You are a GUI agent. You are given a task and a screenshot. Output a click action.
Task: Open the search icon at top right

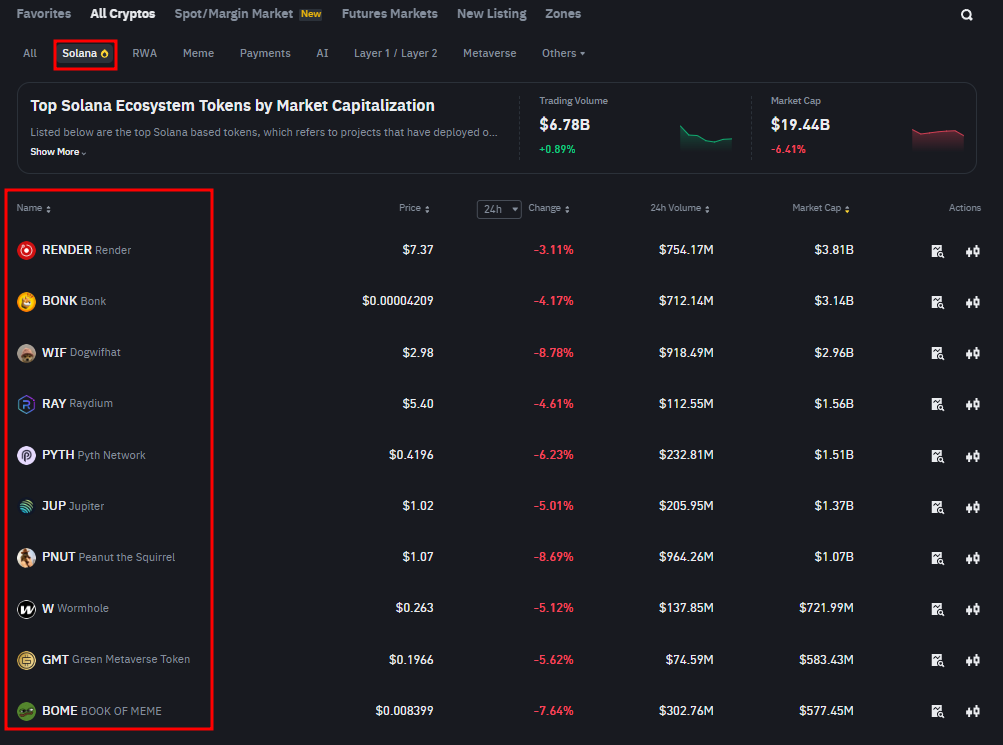coord(967,15)
